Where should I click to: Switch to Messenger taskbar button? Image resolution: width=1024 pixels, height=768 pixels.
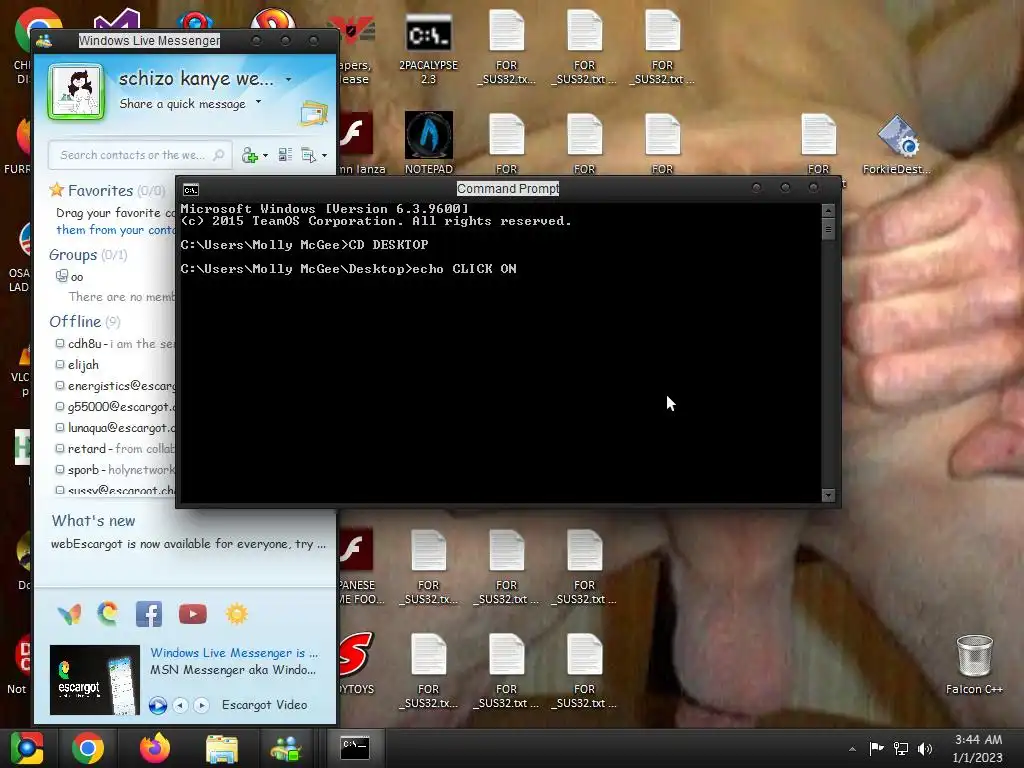click(286, 748)
